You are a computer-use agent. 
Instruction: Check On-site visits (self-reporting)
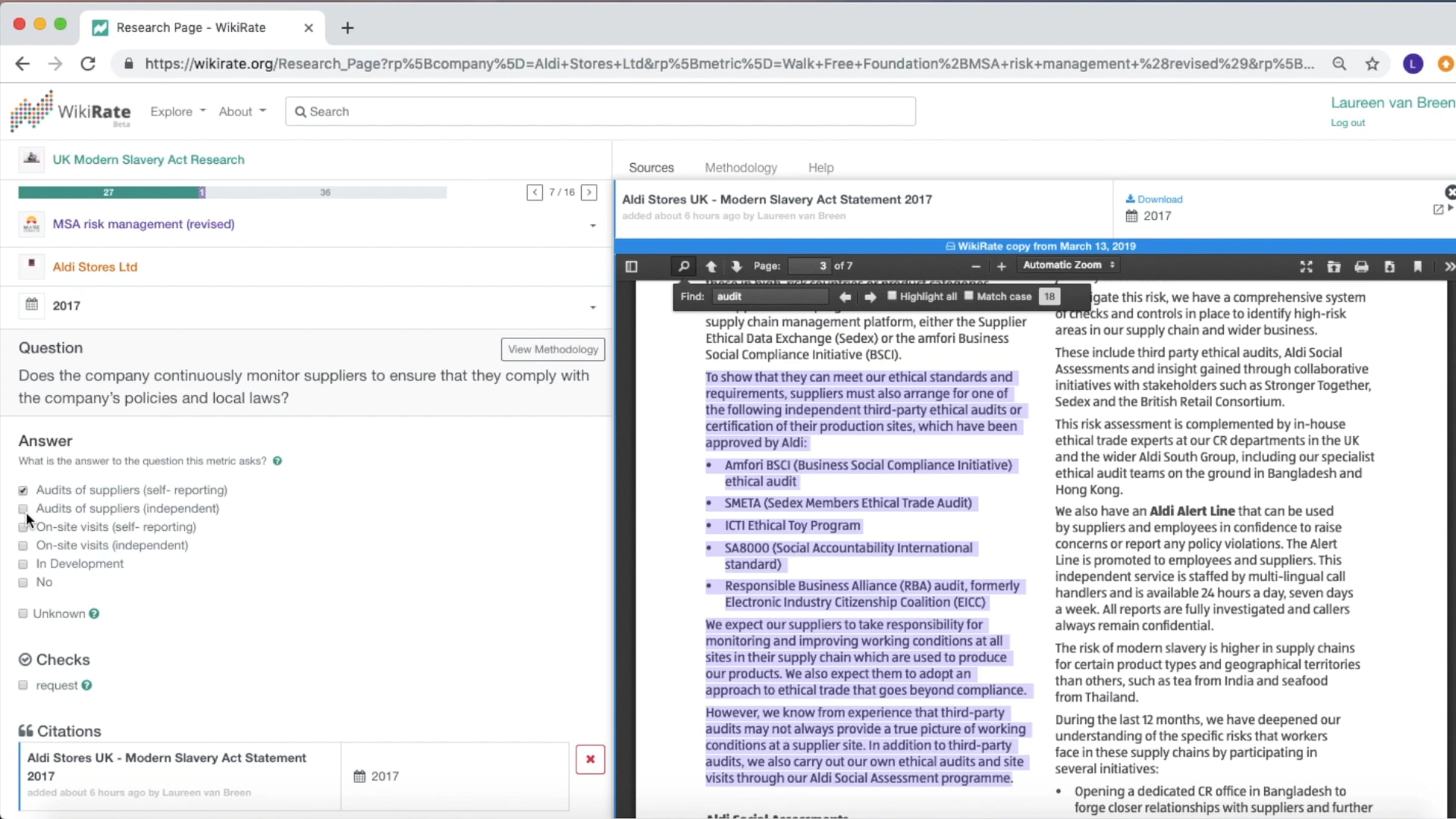23,528
